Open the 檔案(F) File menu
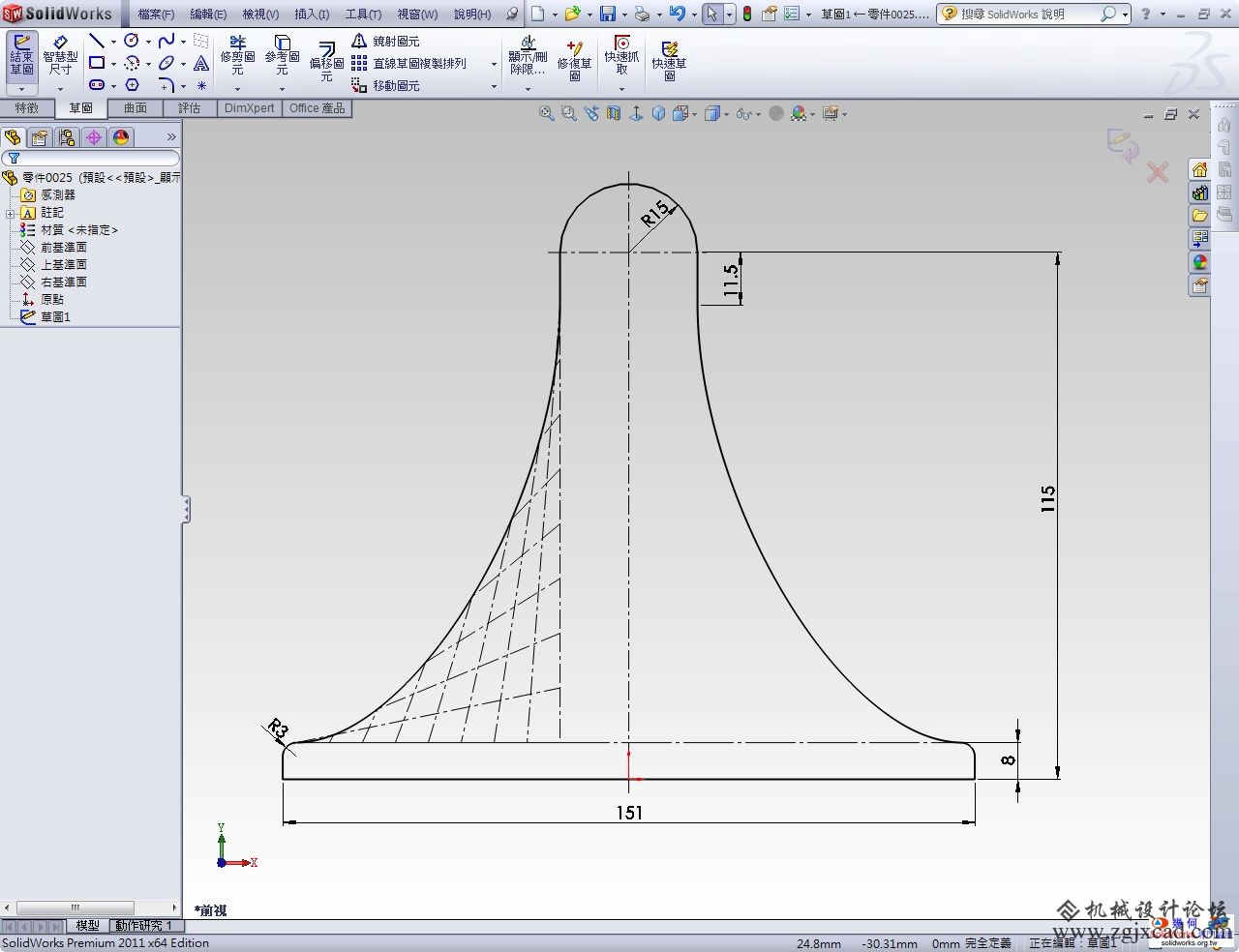Screen dimensions: 1239x952 pos(156,15)
